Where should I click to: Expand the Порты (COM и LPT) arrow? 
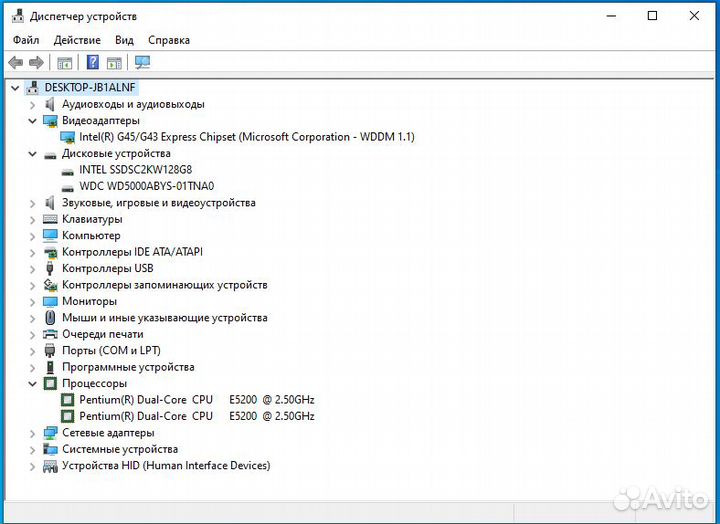[32, 351]
